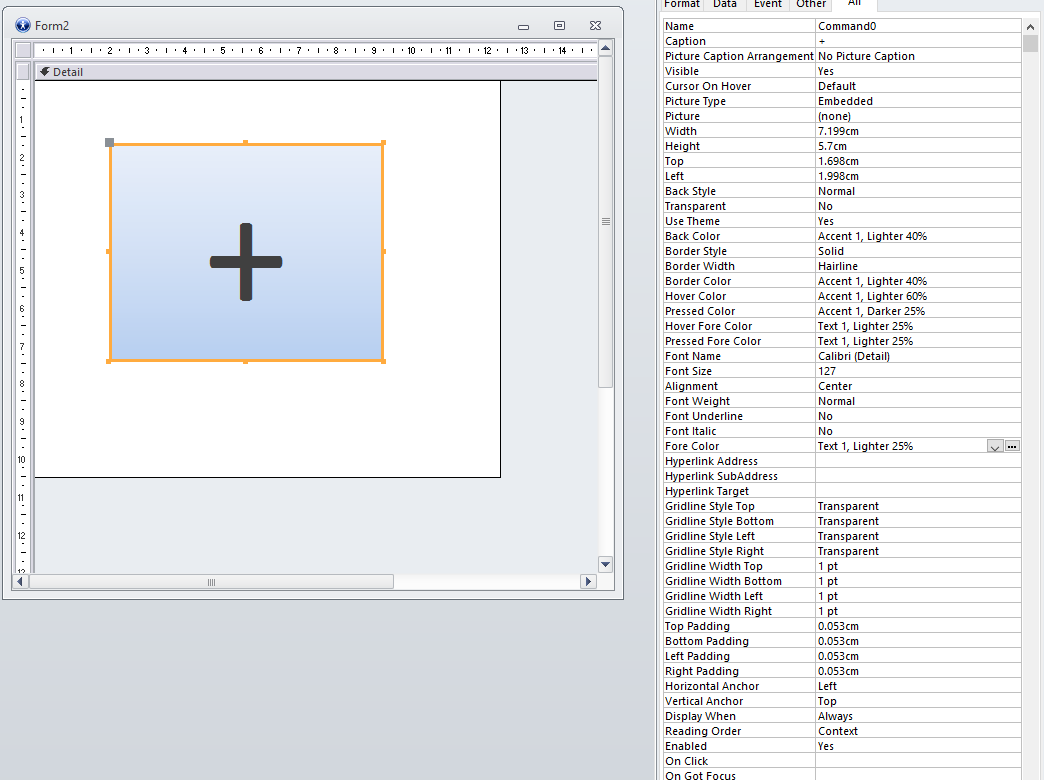This screenshot has height=780, width=1044.
Task: Click the Font Name value Calibri (Detail)
Action: tap(918, 356)
